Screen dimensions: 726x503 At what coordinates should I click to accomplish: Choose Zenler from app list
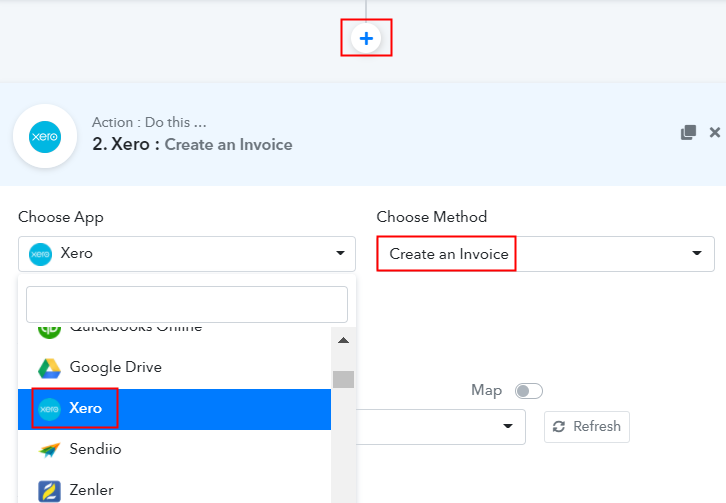175,490
